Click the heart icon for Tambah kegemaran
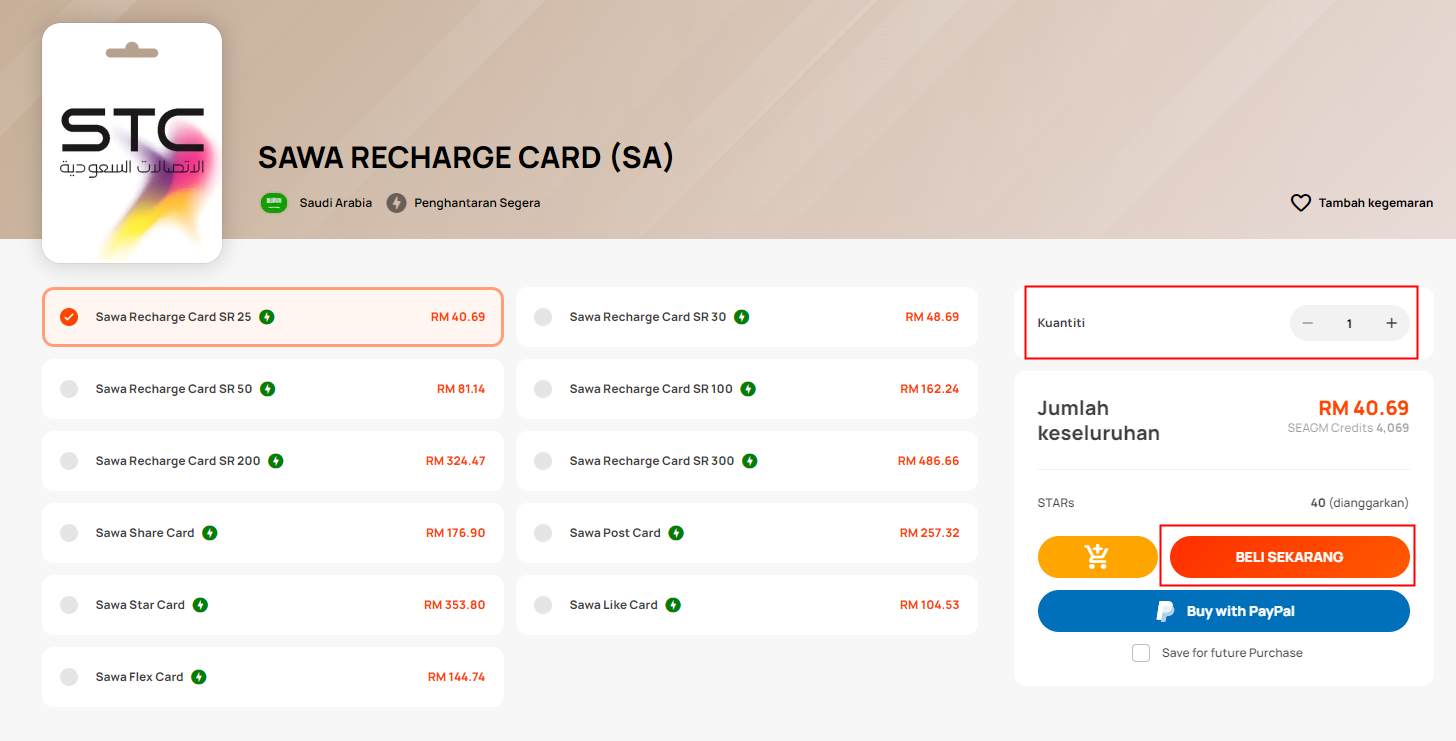The height and width of the screenshot is (741, 1456). pyautogui.click(x=1300, y=203)
